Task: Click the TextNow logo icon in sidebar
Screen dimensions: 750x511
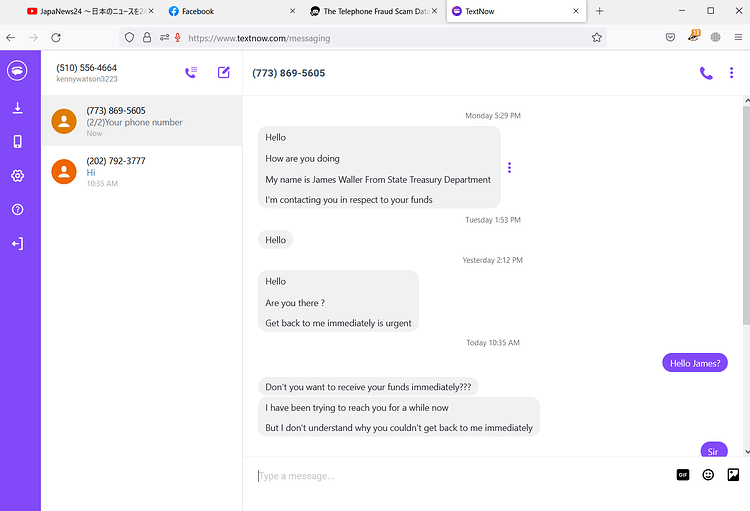Action: pos(17,71)
